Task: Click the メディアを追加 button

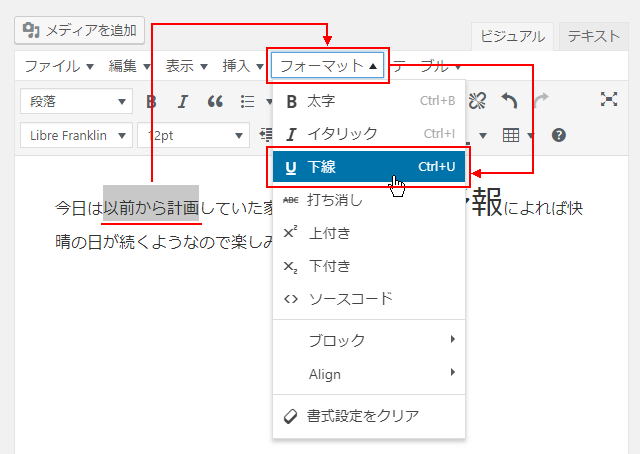Action: pos(80,31)
